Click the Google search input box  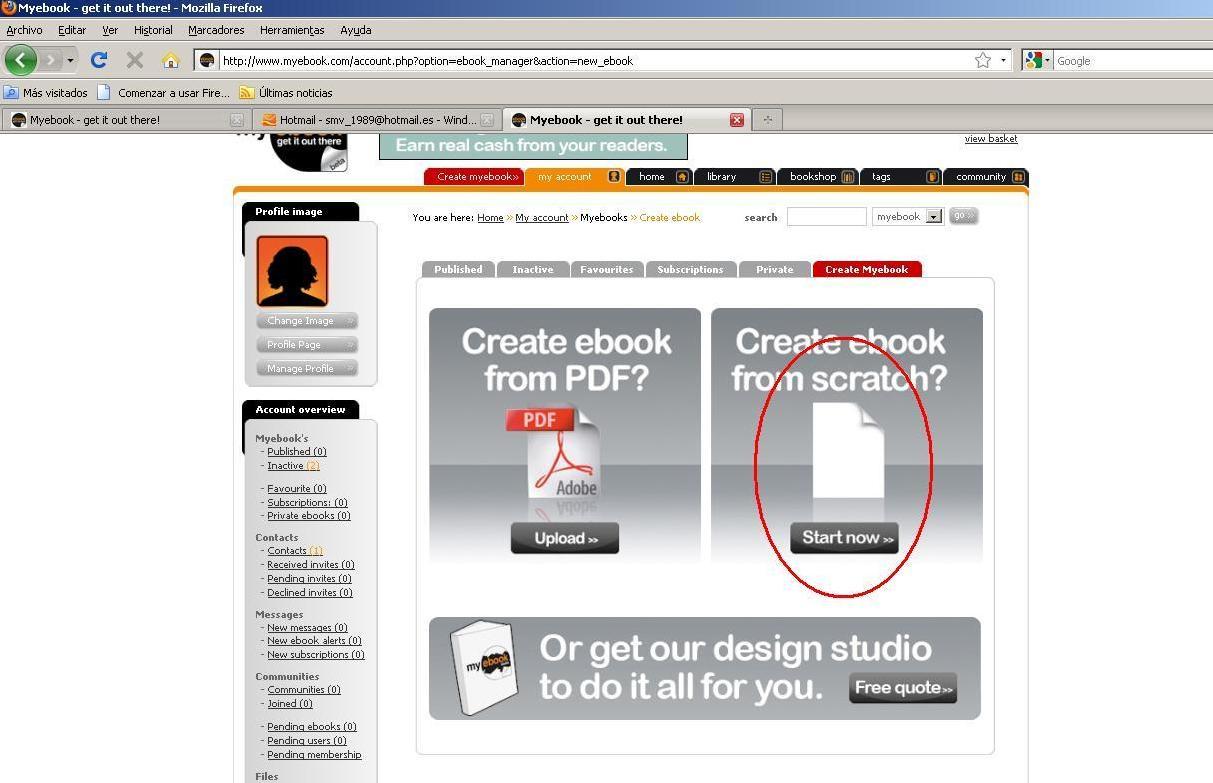point(1134,60)
